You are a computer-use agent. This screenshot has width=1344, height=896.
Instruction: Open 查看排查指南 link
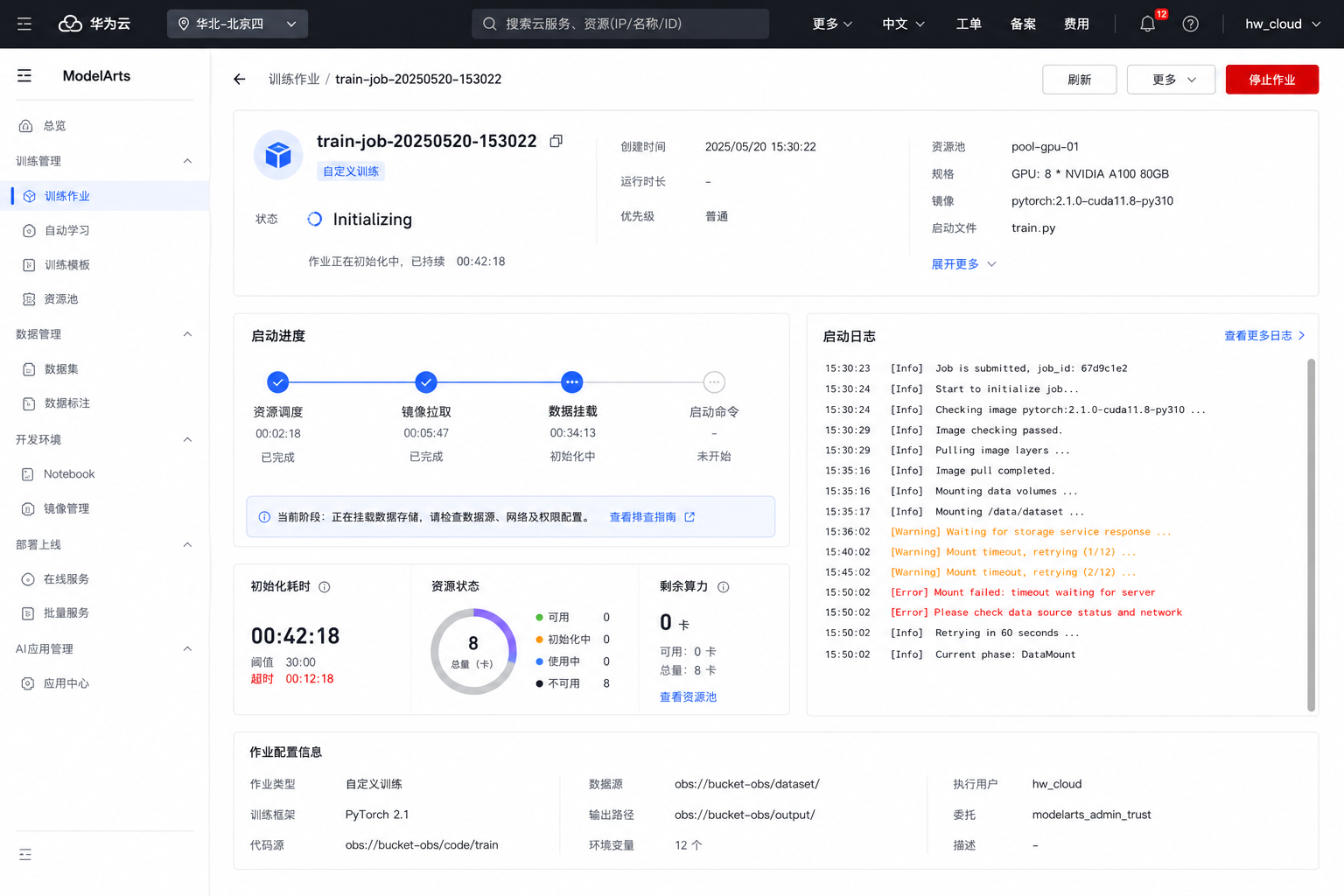[652, 517]
